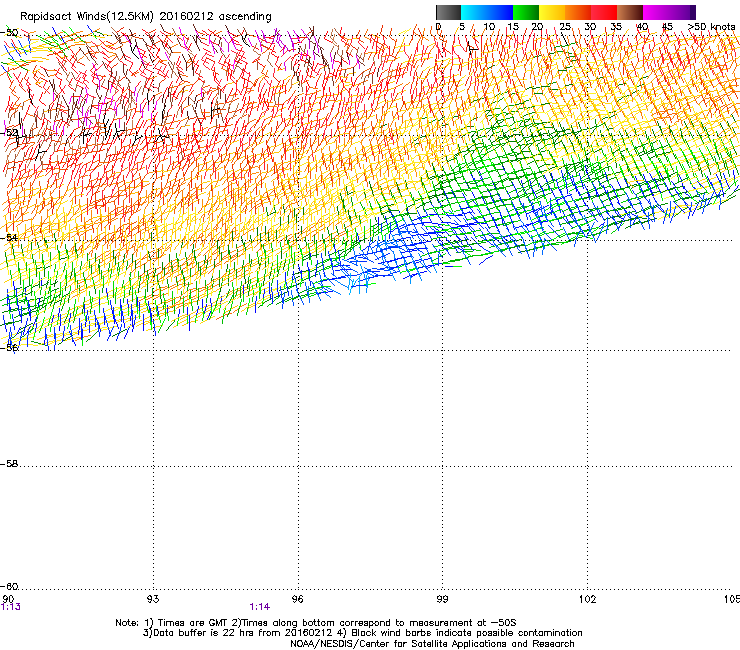This screenshot has height=650, width=740.
Task: Click the gray 0-5 knots color segment
Action: (448, 12)
